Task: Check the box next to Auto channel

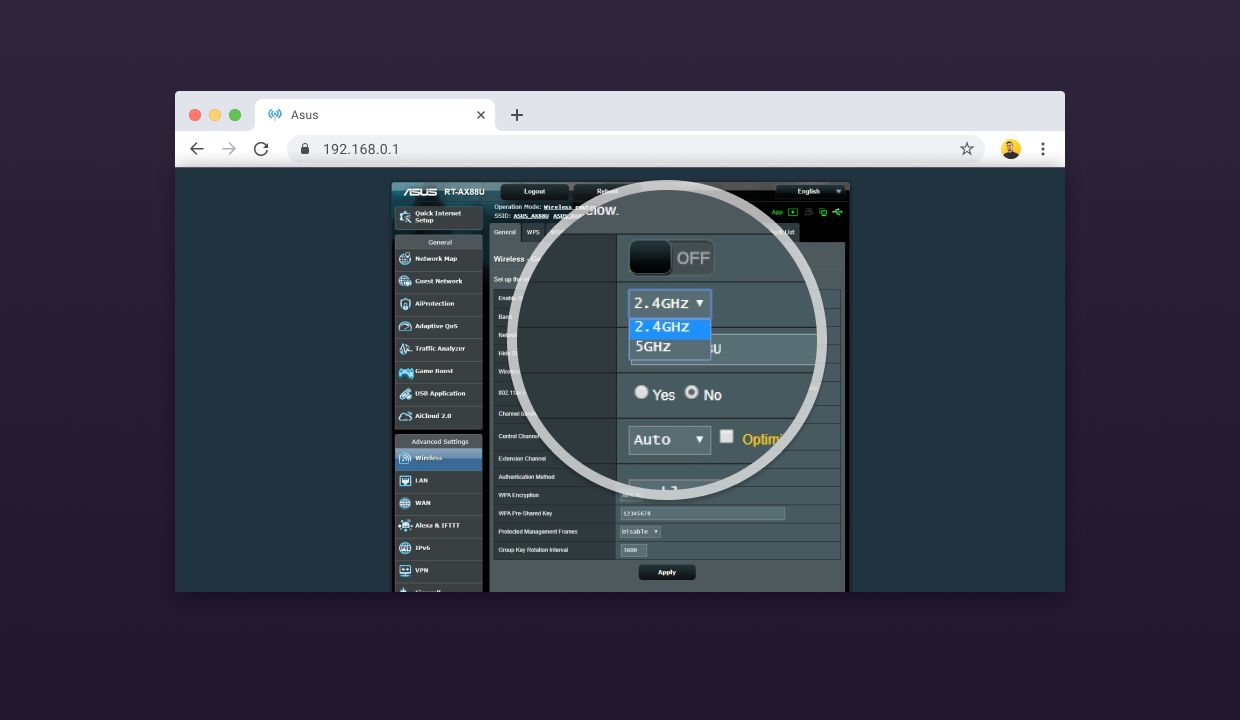Action: pos(727,437)
